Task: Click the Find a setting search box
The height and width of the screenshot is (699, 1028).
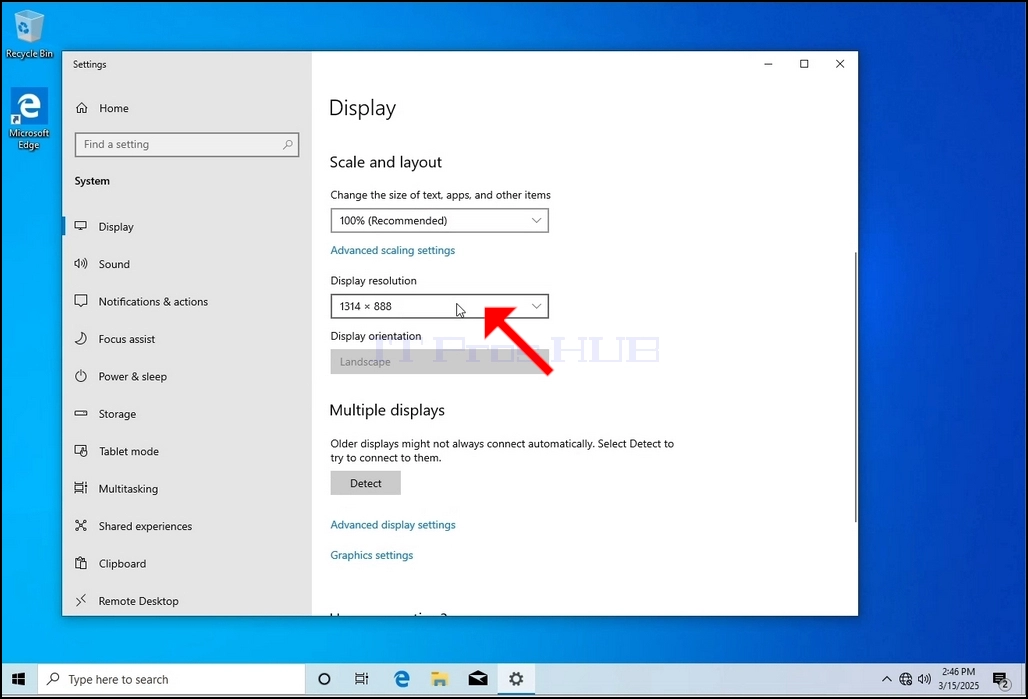Action: (x=187, y=144)
